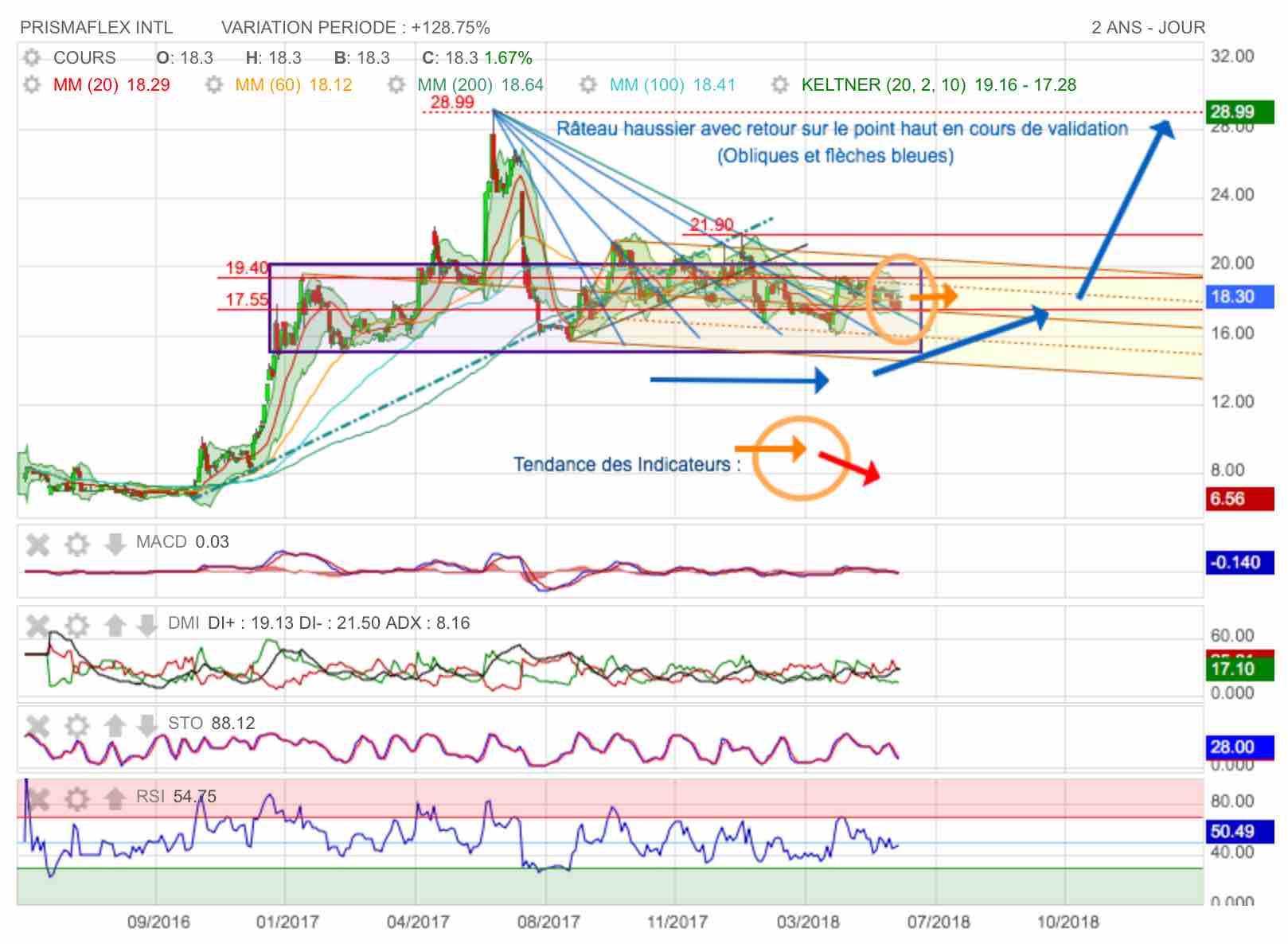Open KELTNER channel settings gear
This screenshot has width=1288, height=944.
[x=780, y=84]
